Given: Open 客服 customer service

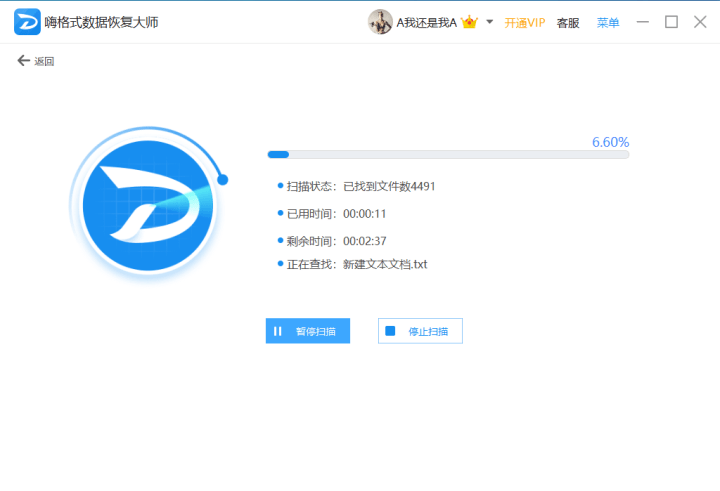Looking at the screenshot, I should (568, 23).
